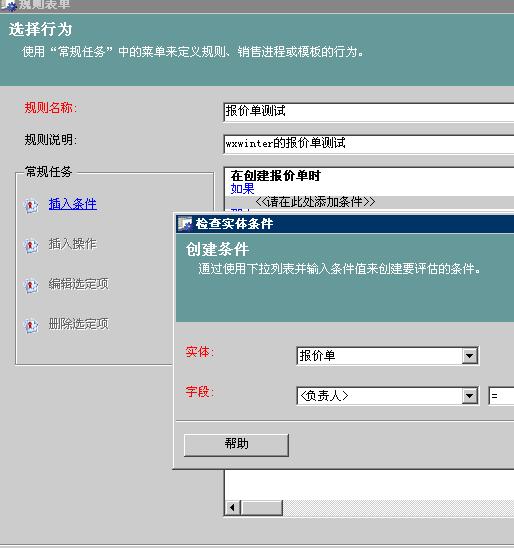Click the 规则表单 window title icon
Viewport: 514px width, 548px height.
click(8, 5)
